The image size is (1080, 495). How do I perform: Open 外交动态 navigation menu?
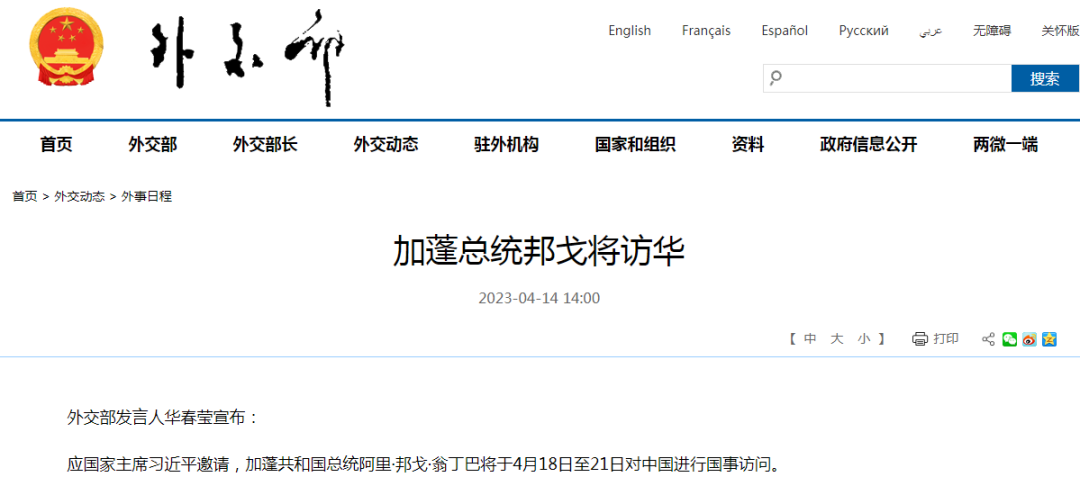386,145
